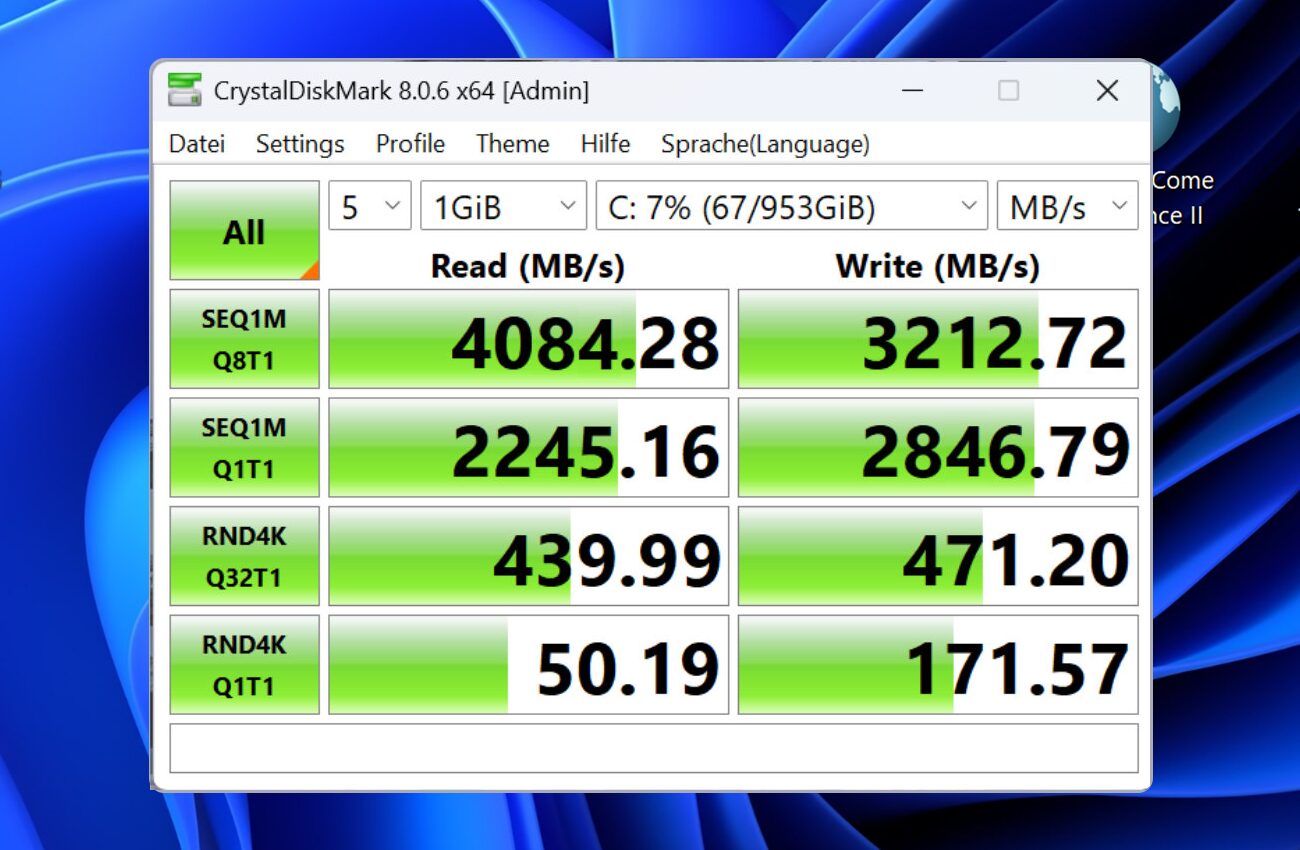The width and height of the screenshot is (1300, 850).
Task: Click the empty comment field at bottom
Action: 654,748
